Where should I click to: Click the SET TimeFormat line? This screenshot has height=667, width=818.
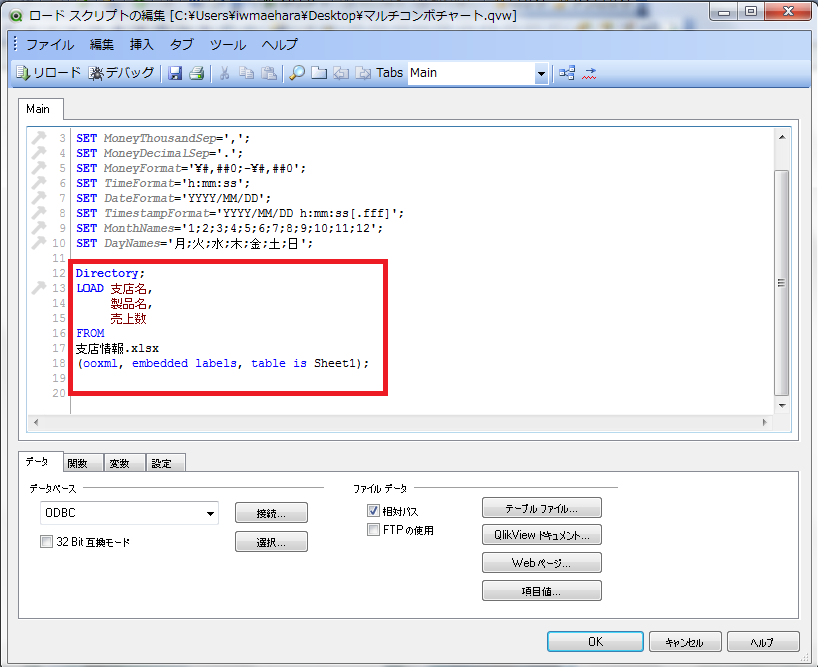pos(163,184)
